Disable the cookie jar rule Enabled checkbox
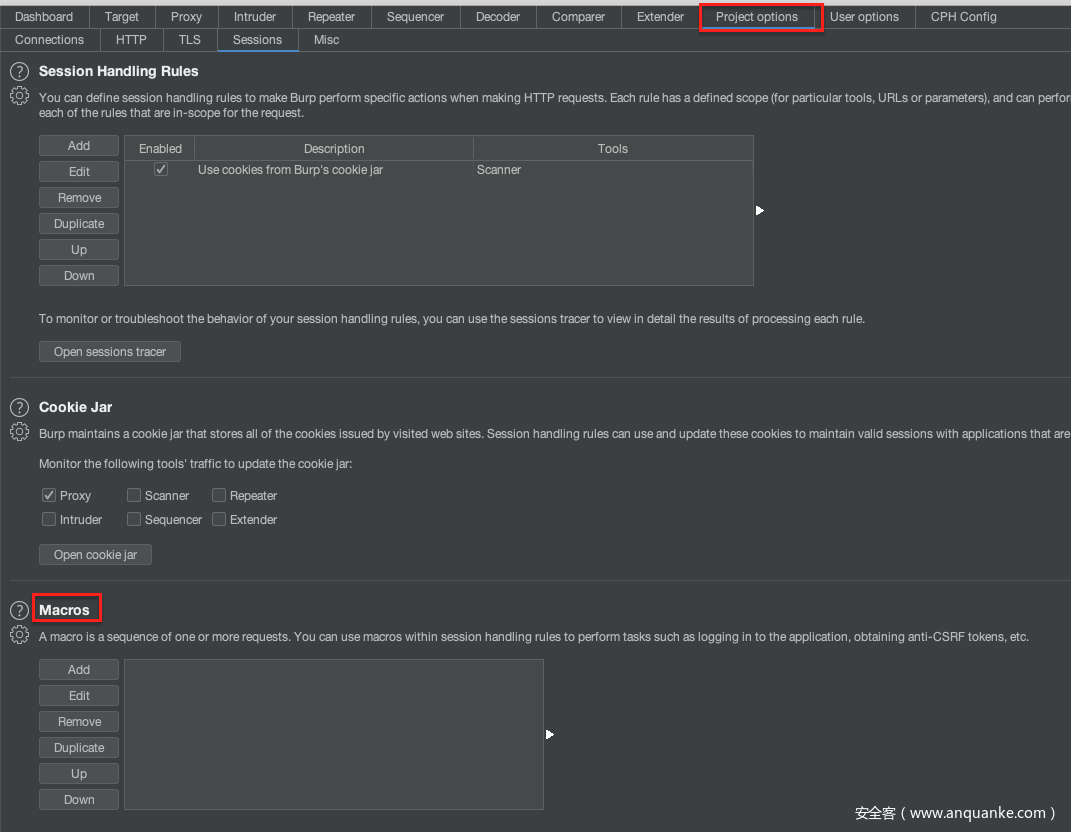 [x=160, y=170]
